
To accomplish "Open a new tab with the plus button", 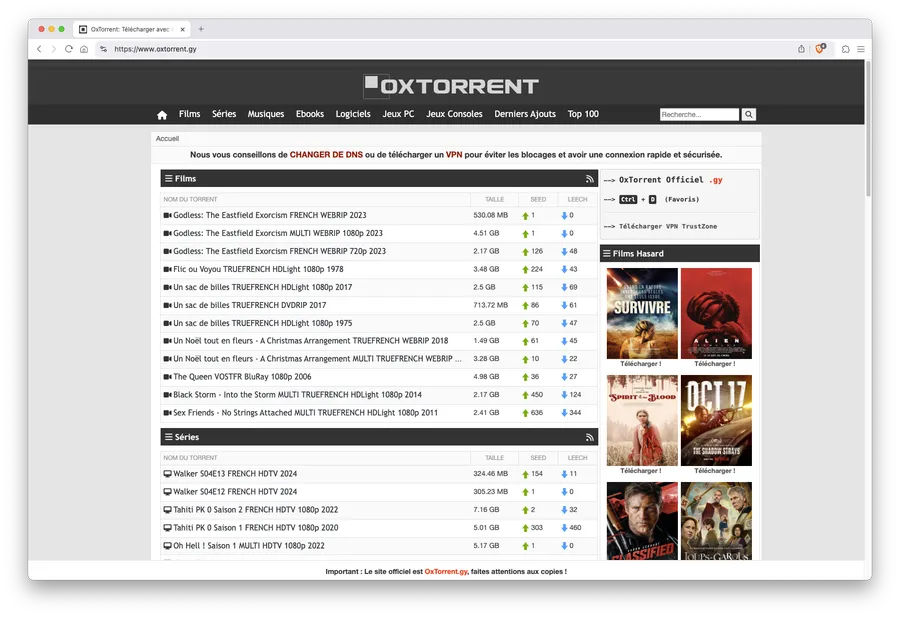I will [x=201, y=29].
